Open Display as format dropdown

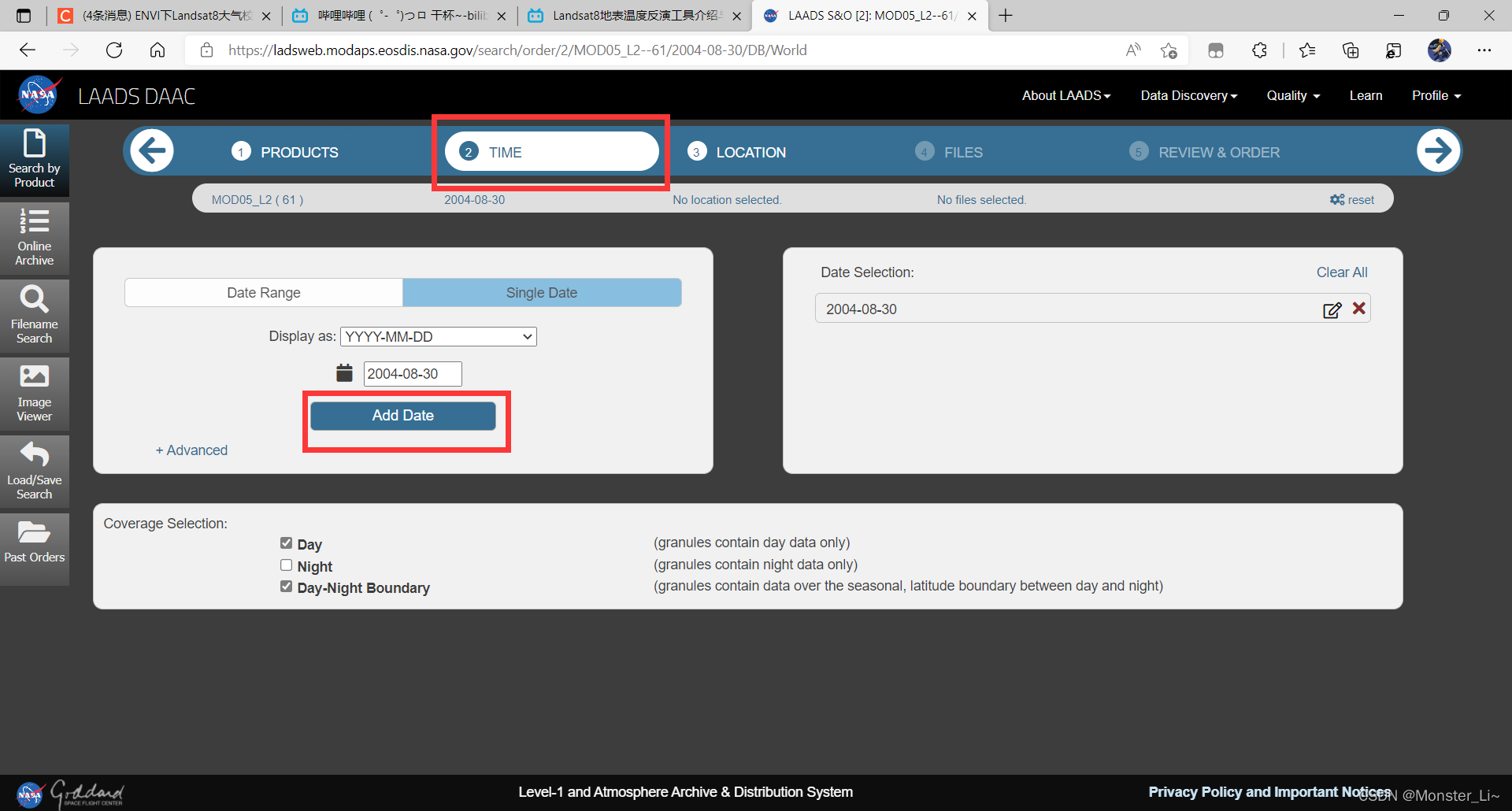click(439, 336)
